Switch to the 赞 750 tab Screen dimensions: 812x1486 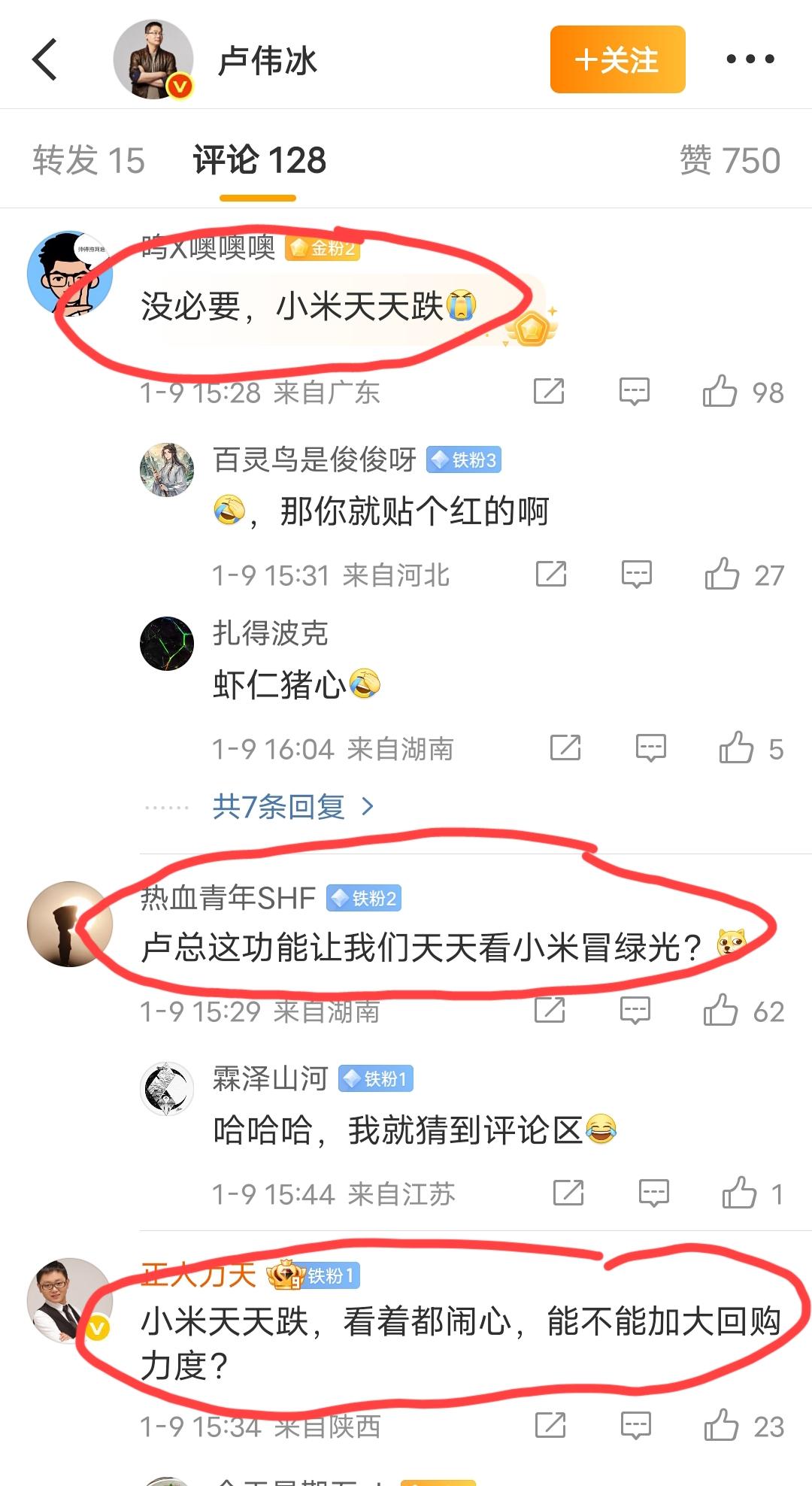pos(730,160)
